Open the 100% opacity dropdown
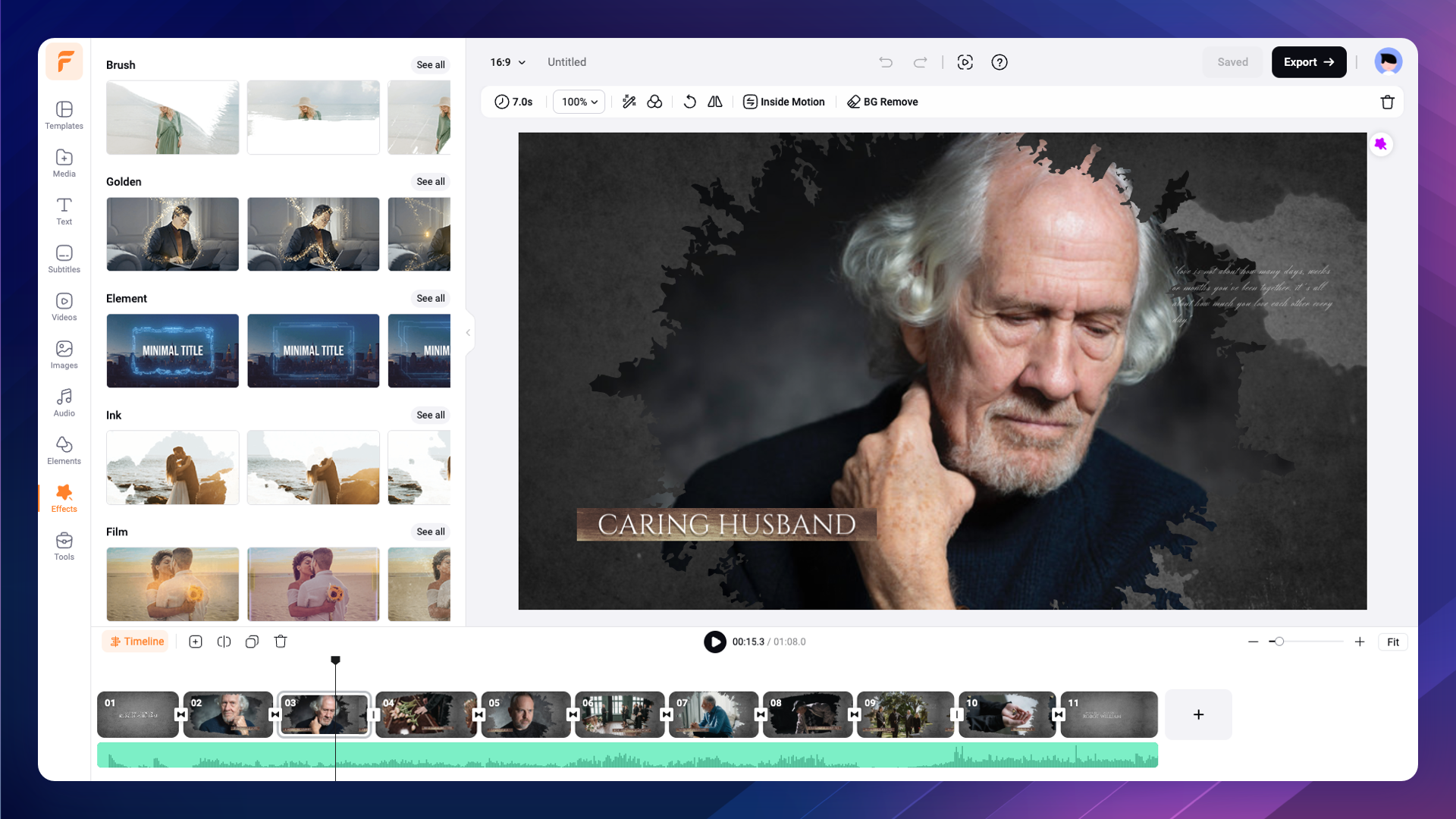Screen dimensions: 1456x819 (579, 102)
